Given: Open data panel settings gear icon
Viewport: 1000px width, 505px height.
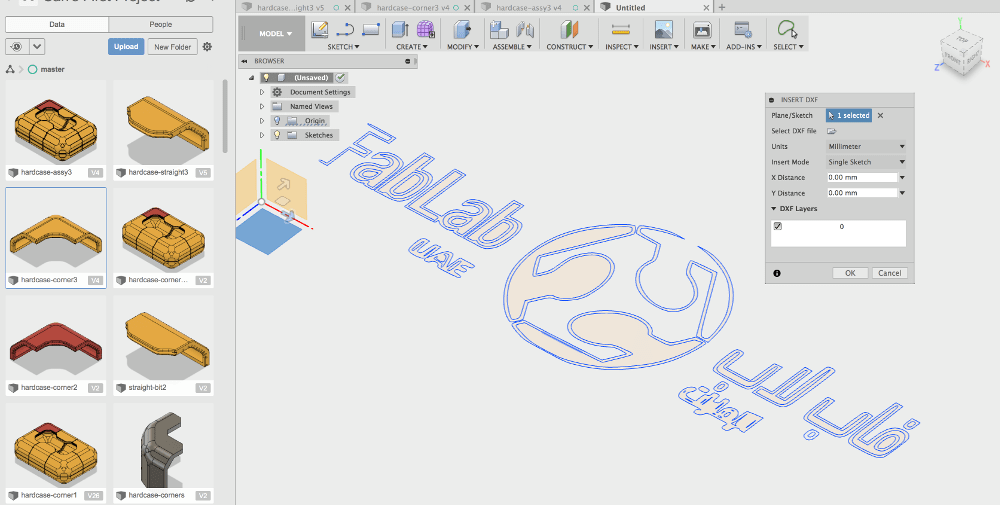Looking at the screenshot, I should (207, 47).
